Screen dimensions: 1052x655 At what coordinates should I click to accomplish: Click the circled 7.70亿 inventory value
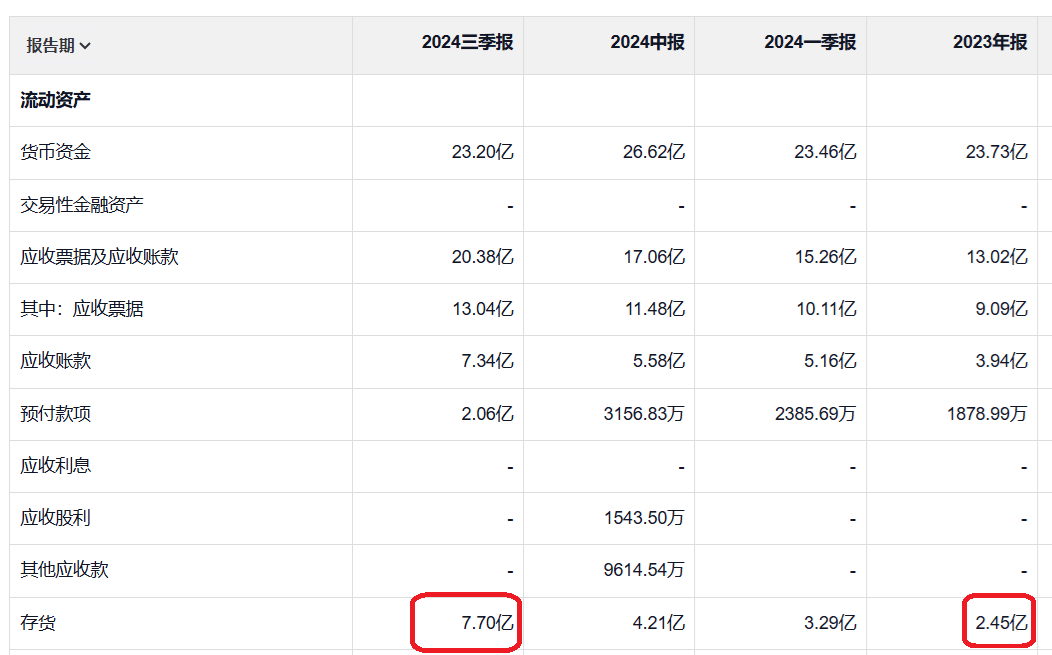click(487, 623)
